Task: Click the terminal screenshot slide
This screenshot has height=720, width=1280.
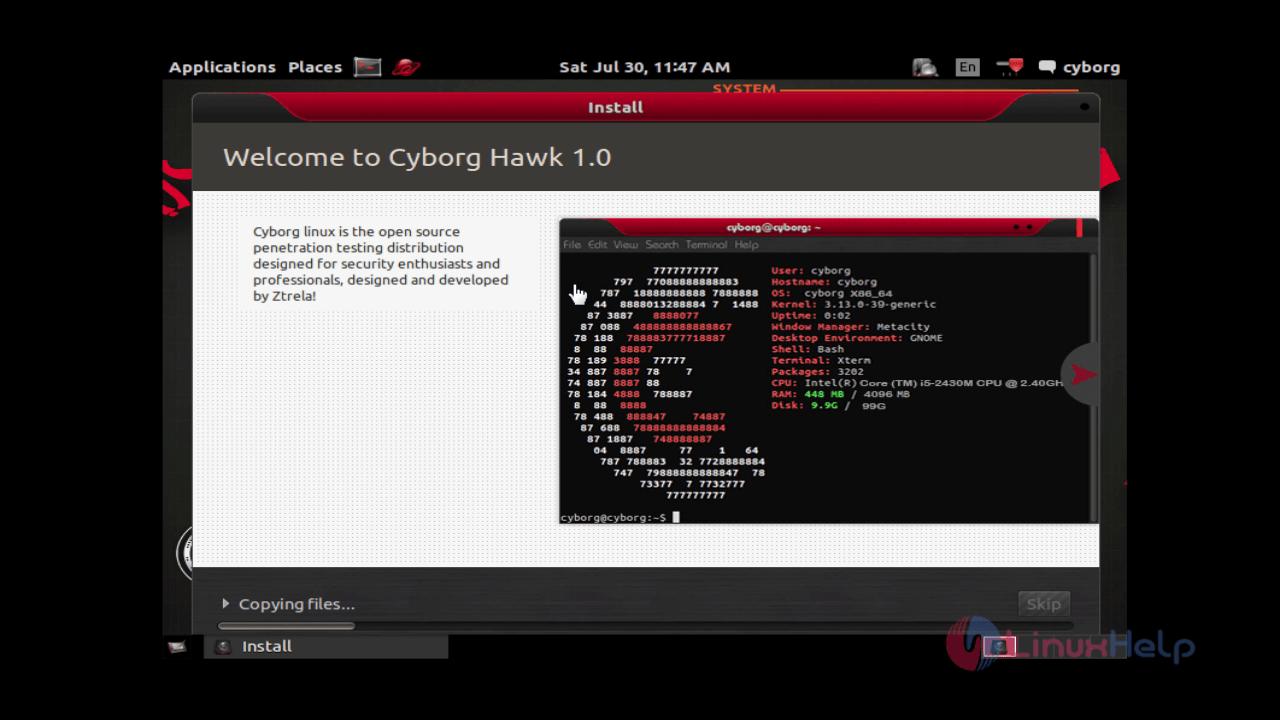Action: tap(828, 370)
